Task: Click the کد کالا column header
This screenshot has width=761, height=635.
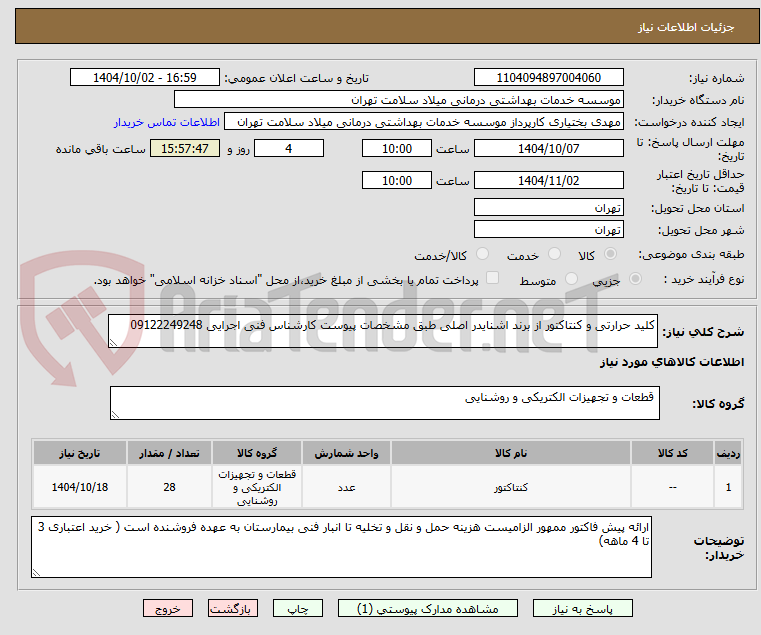Action: (672, 453)
